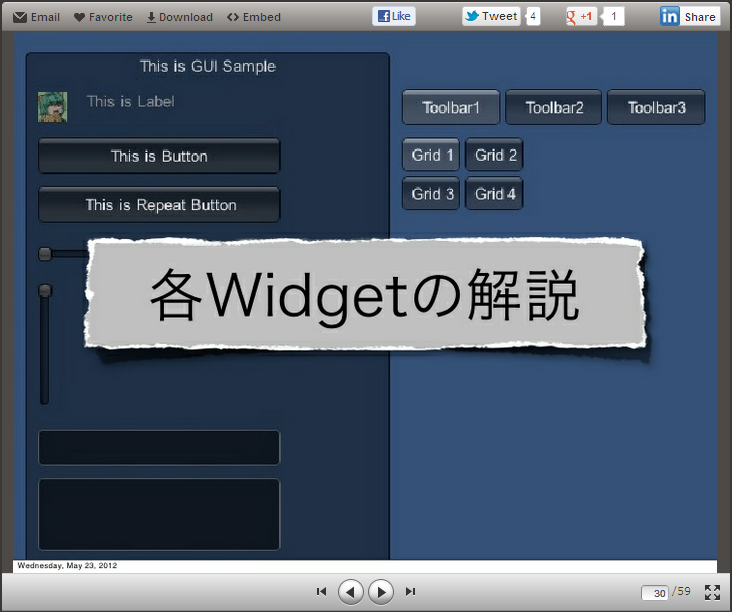Select the Grid 1 cell

tap(431, 155)
